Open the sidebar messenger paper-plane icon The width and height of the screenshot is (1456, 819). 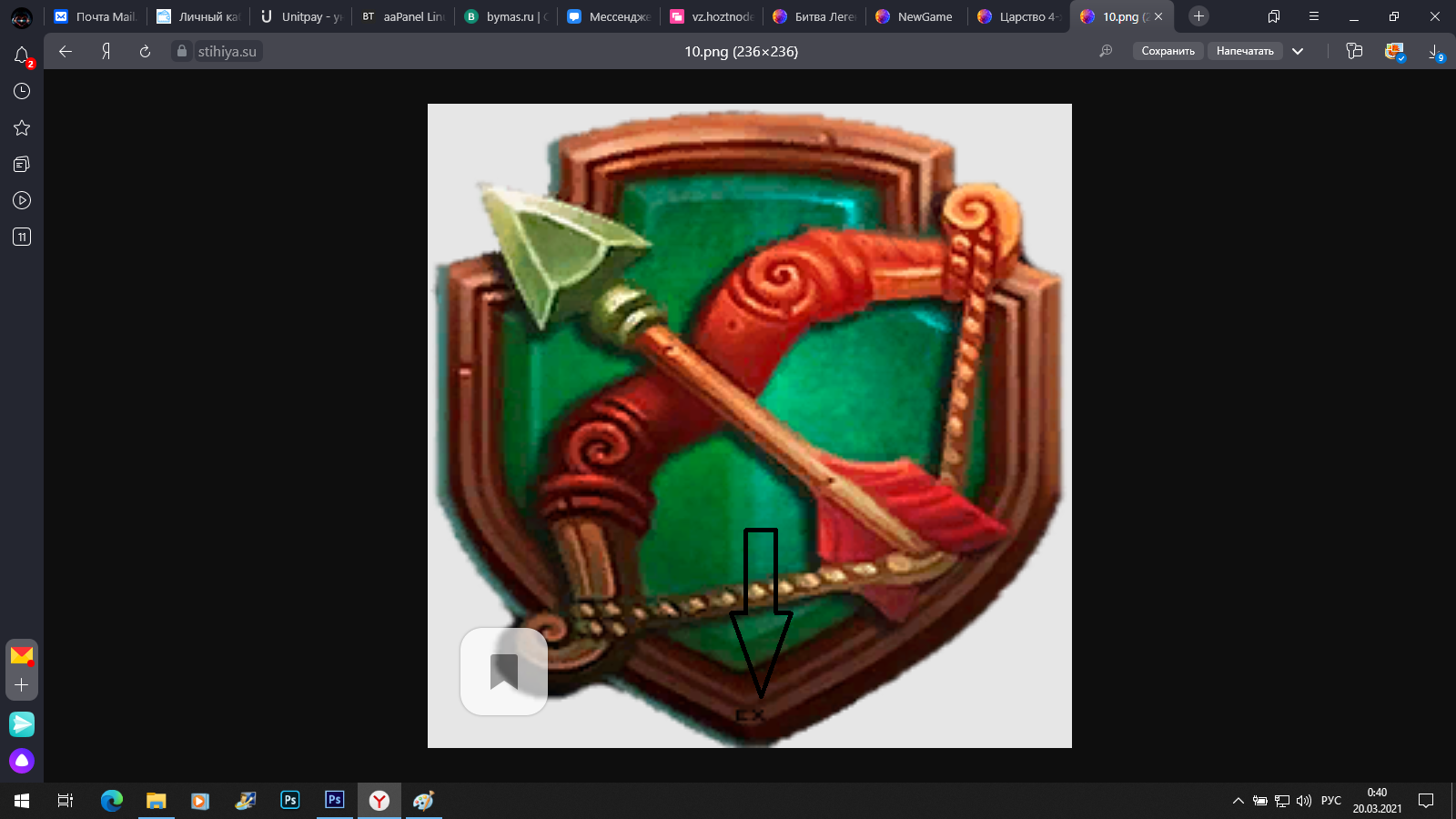(22, 724)
